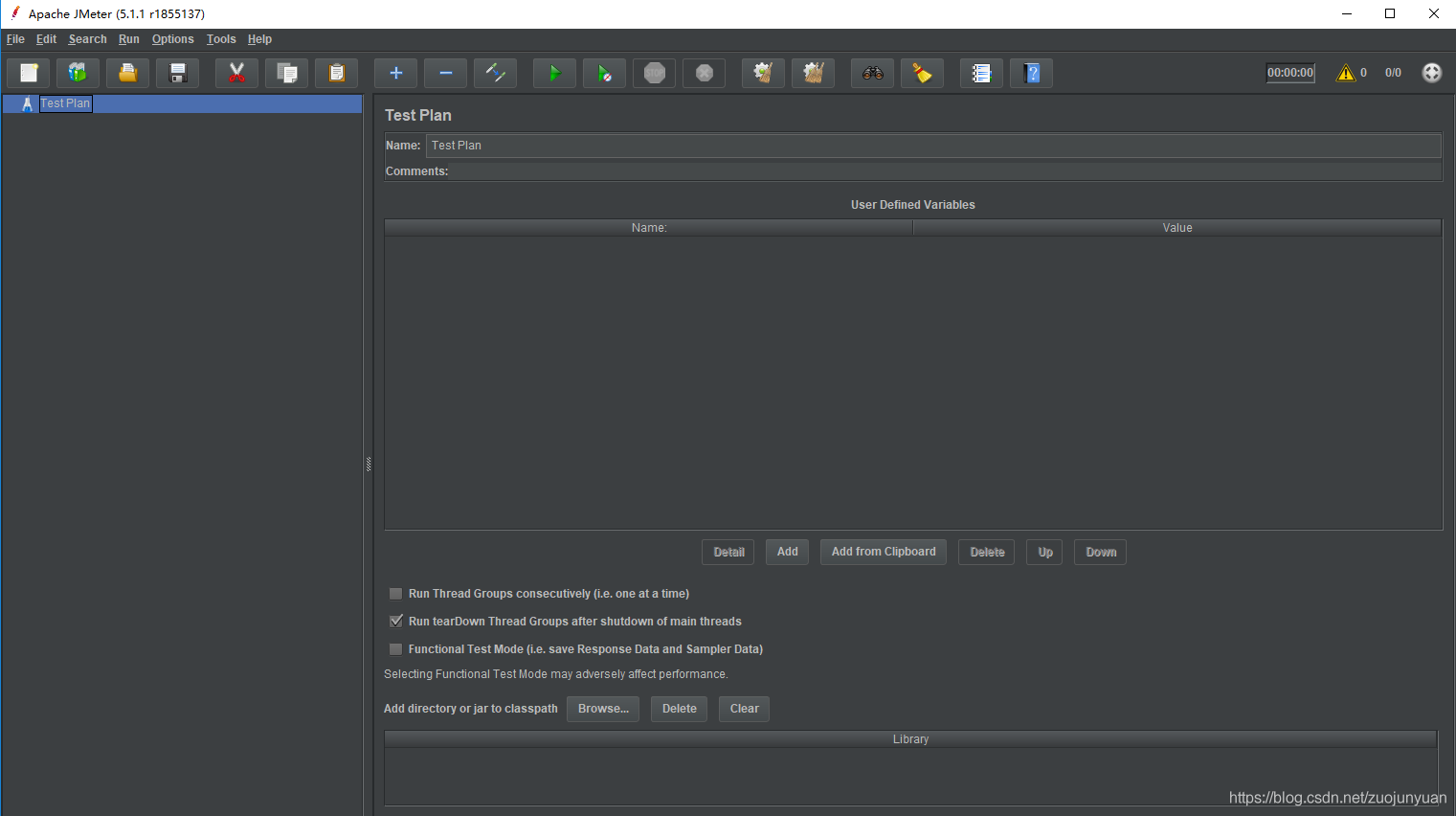Click the Toggle enable/disable icon
Viewport: 1456px width, 816px height.
(495, 73)
